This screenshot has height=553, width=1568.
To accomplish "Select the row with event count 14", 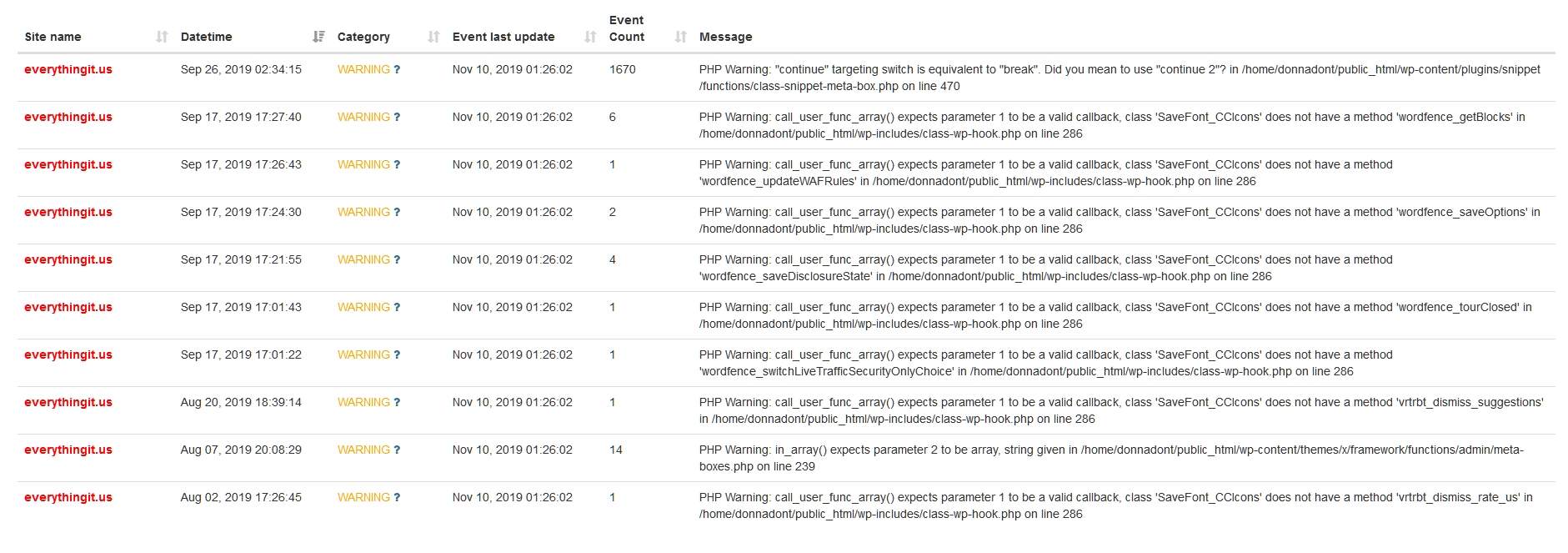I will point(786,458).
